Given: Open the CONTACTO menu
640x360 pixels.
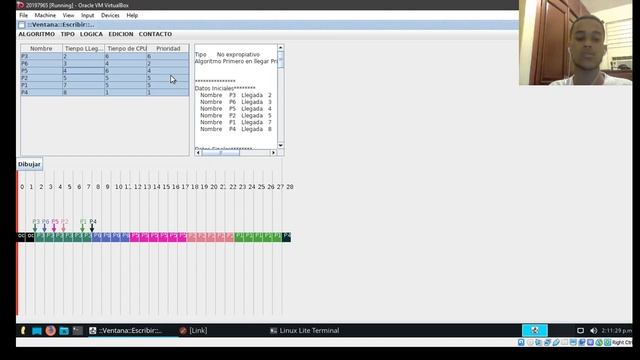Looking at the screenshot, I should point(155,34).
